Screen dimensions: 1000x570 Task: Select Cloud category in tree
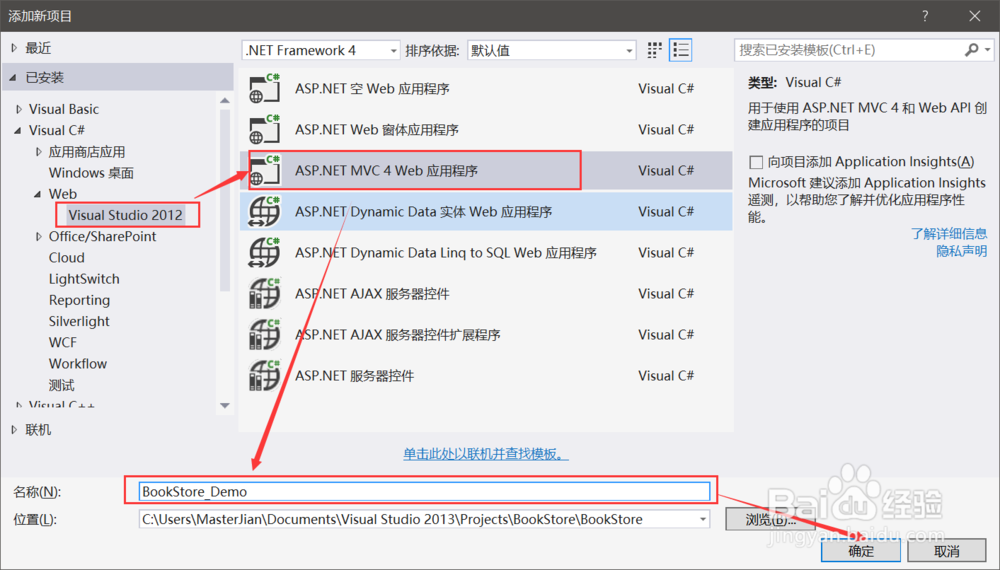pyautogui.click(x=66, y=258)
